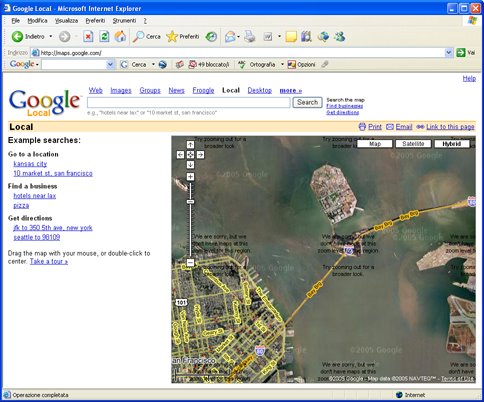Open the yellow discussion note icon
484x402 pixels.
point(291,36)
